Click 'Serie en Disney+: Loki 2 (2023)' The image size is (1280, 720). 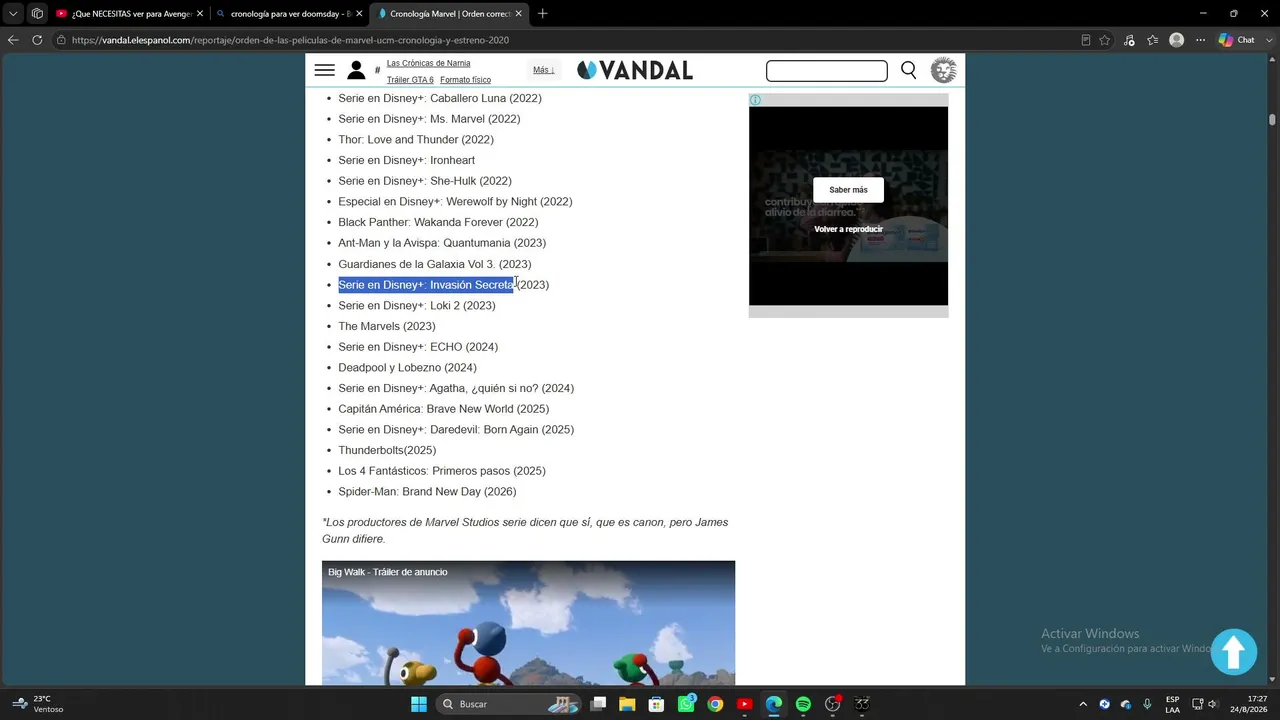click(417, 306)
